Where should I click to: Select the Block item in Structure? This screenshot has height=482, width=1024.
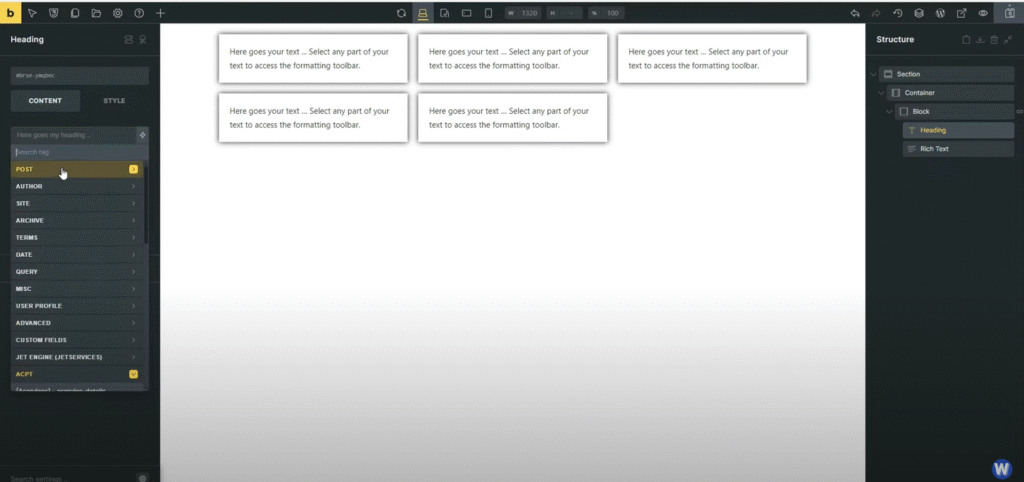(954, 112)
